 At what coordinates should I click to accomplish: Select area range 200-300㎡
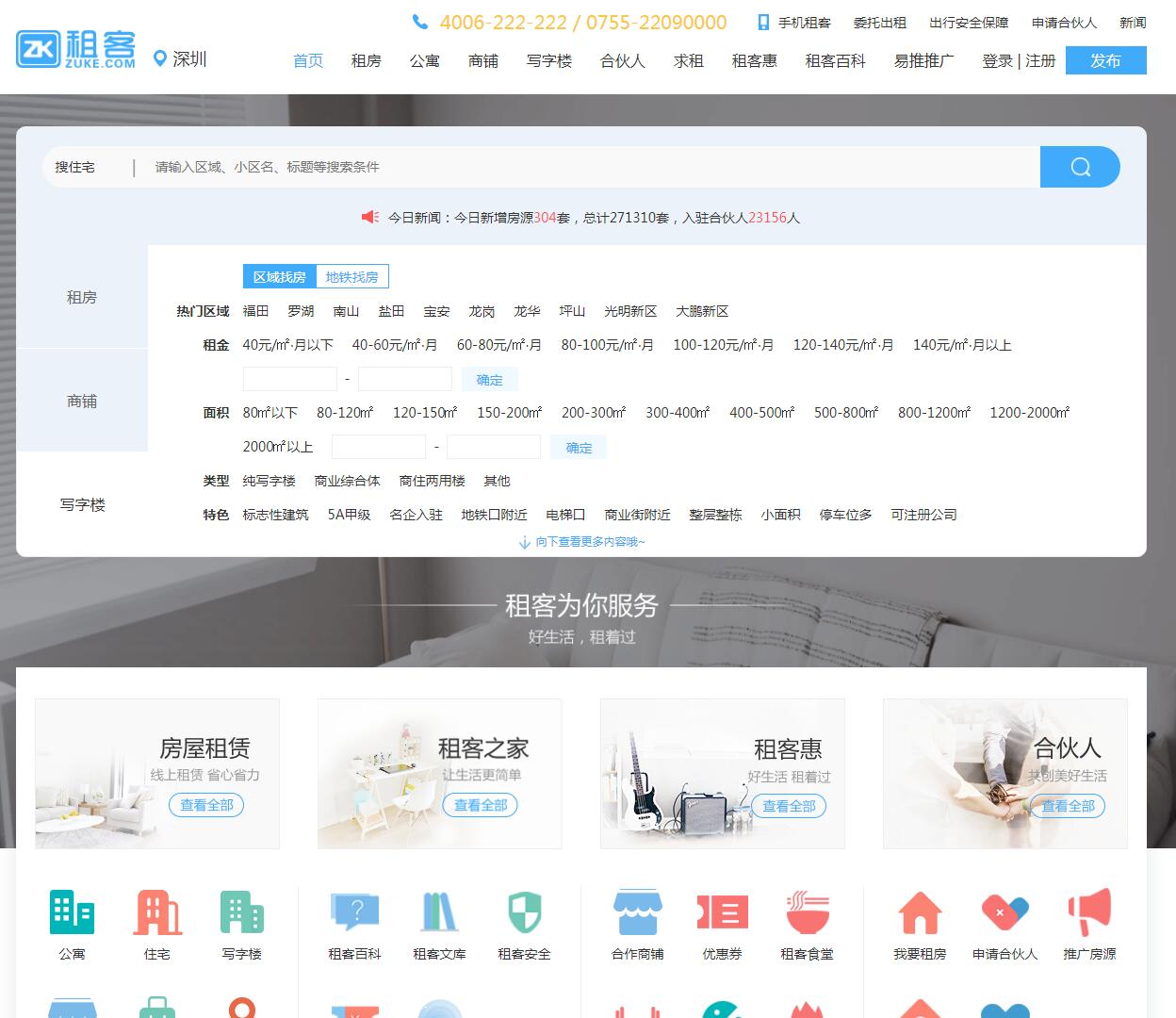tap(594, 413)
